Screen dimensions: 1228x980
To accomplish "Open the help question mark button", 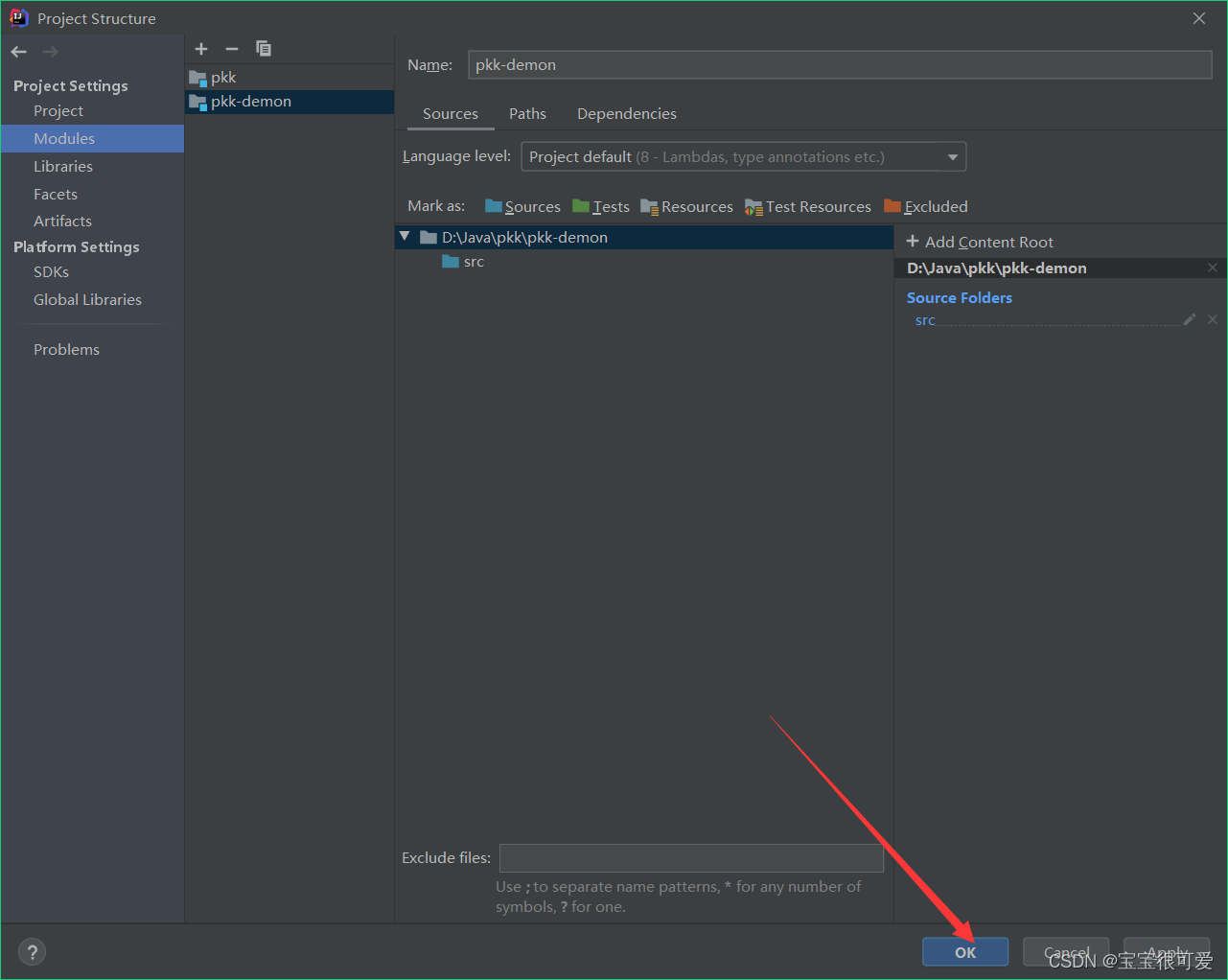I will click(33, 952).
